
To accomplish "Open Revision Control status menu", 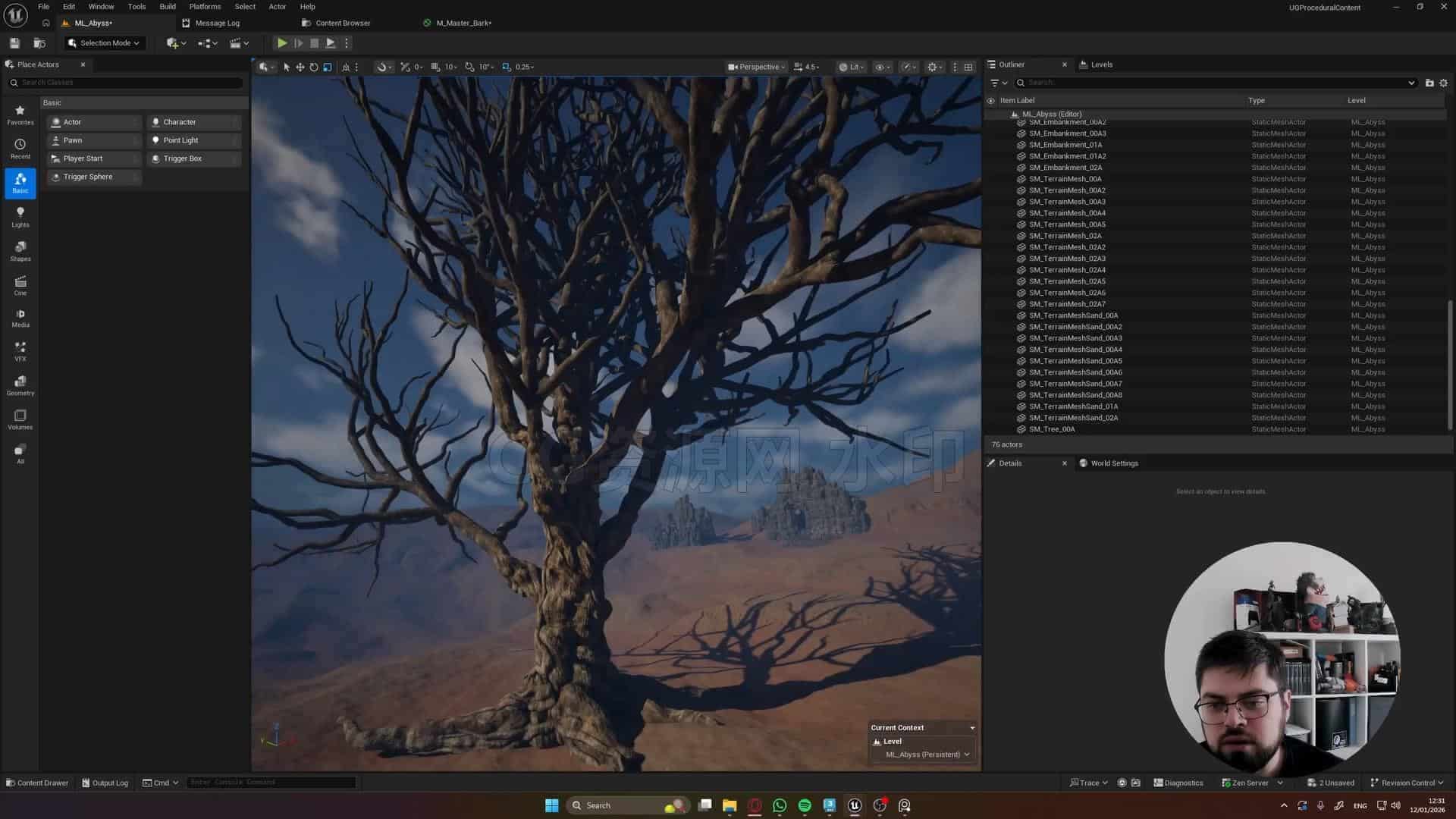I will pos(1407,783).
